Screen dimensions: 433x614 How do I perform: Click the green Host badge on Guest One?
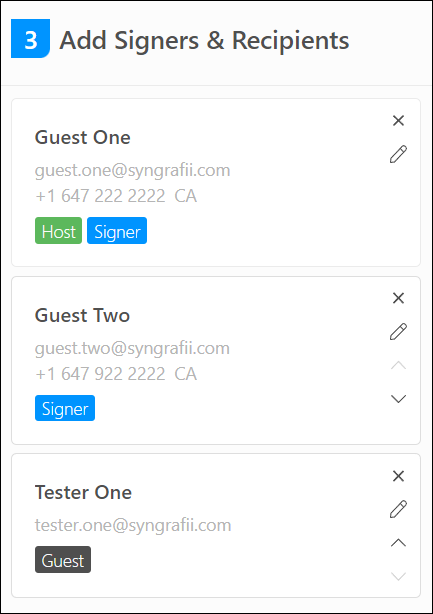click(x=58, y=231)
